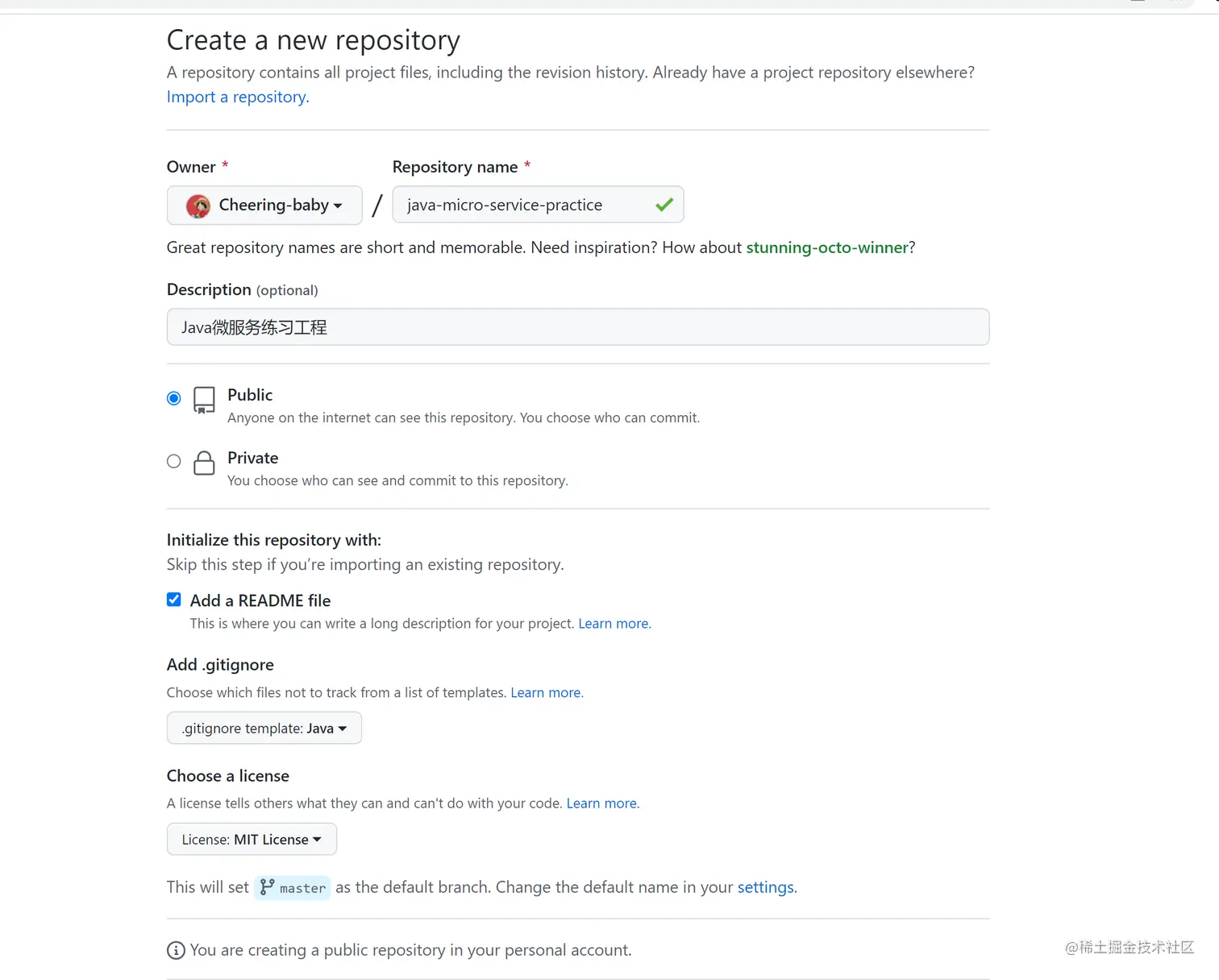Click the green checkmark in repository name
The image size is (1219, 980).
pyautogui.click(x=664, y=205)
